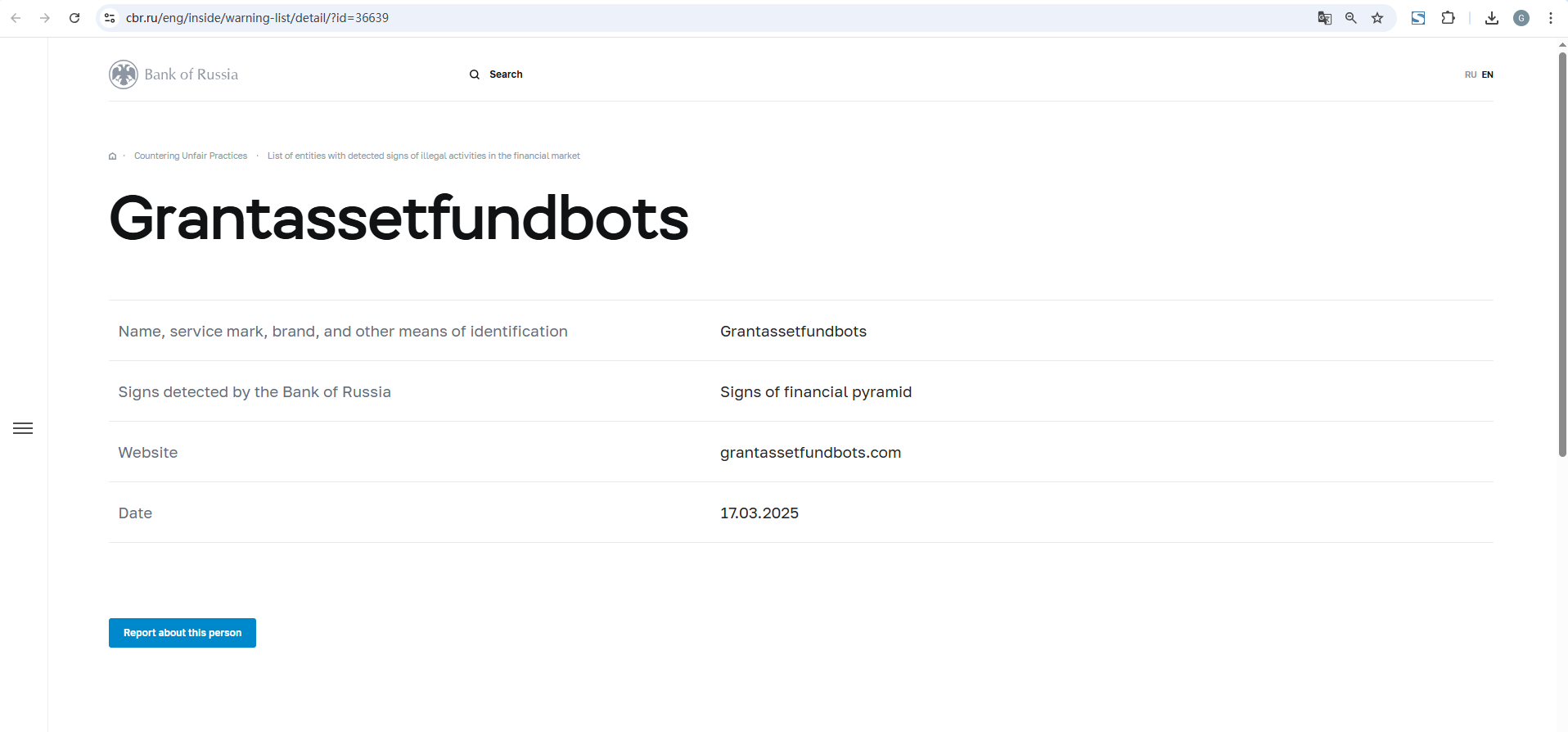
Task: Open the browser downloads icon
Action: coord(1492,18)
